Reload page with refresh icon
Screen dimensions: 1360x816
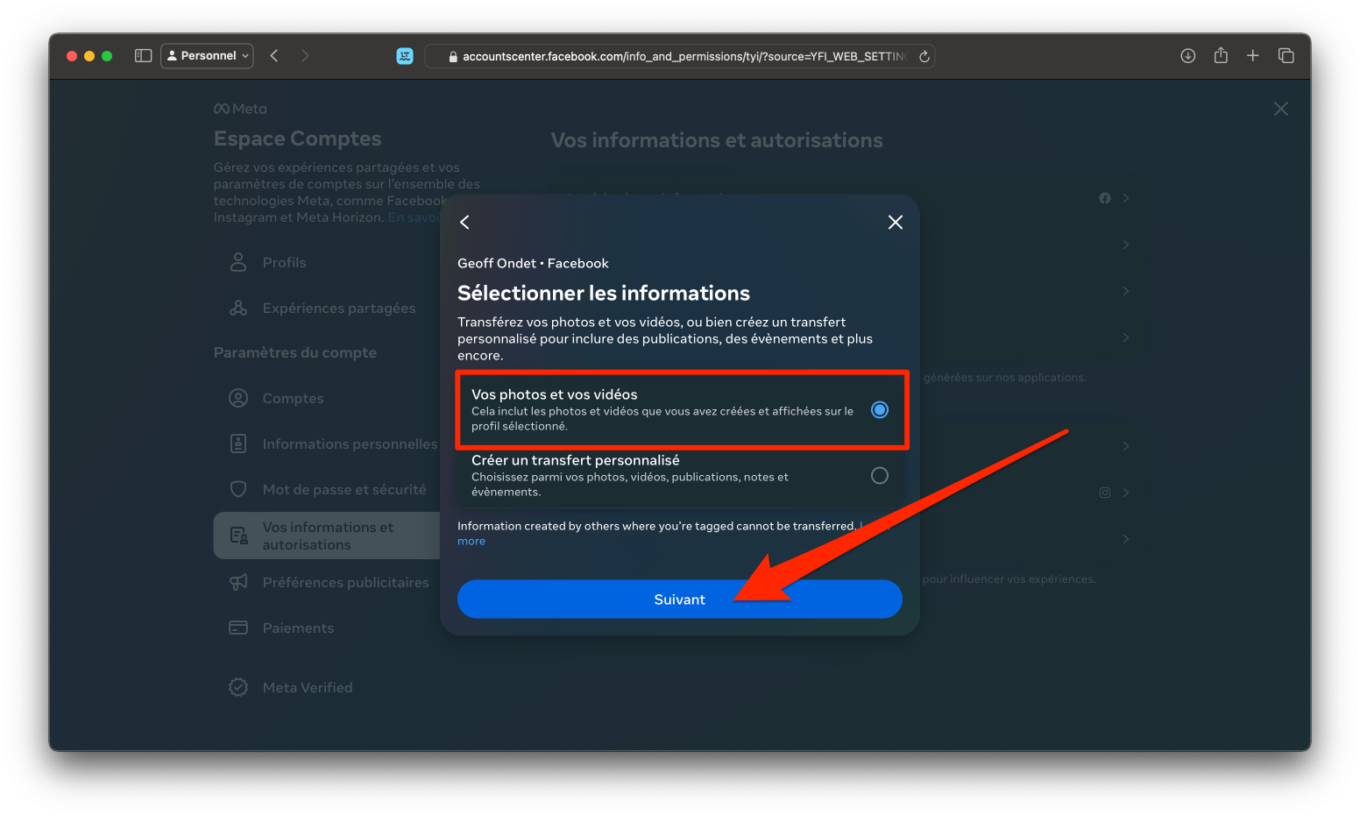[924, 57]
